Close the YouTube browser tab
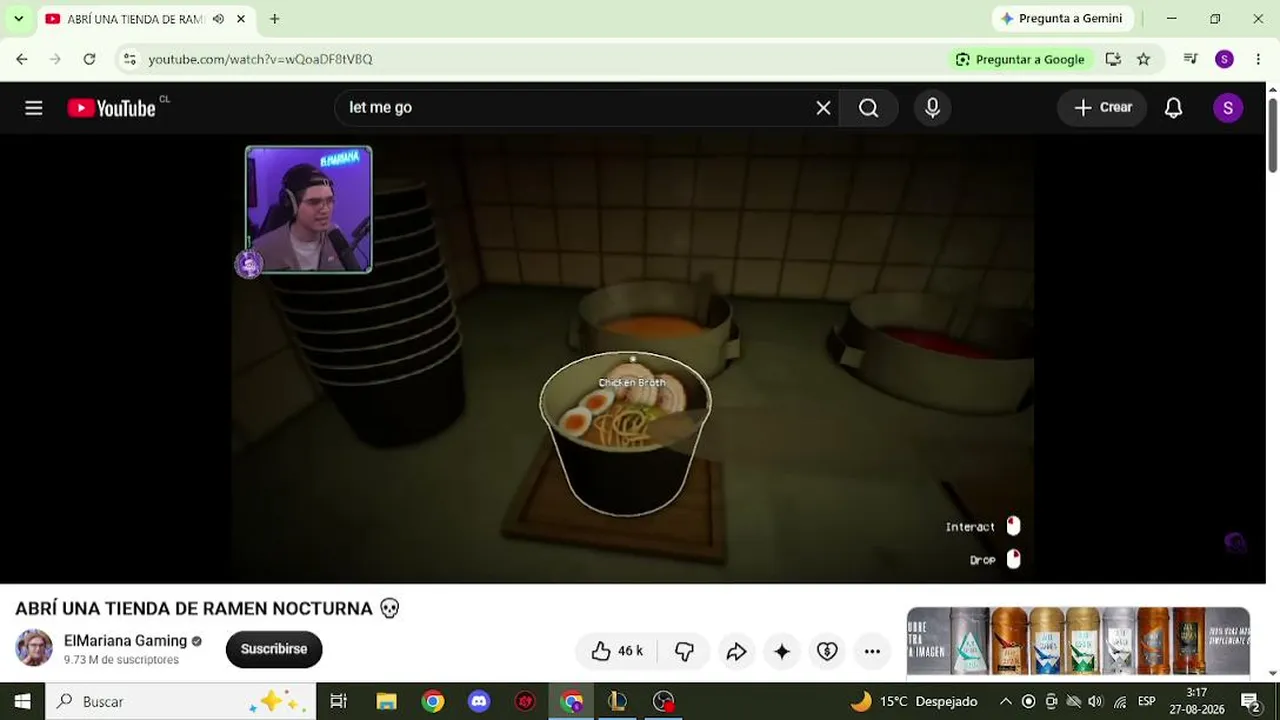1280x720 pixels. [241, 19]
